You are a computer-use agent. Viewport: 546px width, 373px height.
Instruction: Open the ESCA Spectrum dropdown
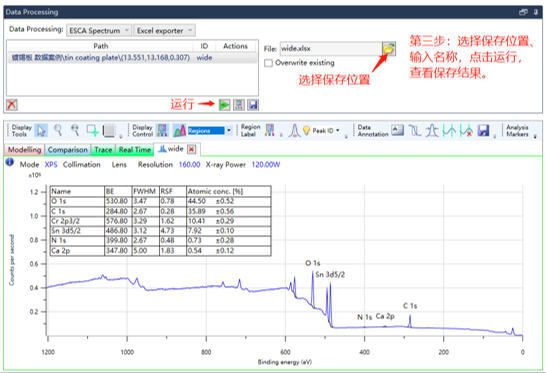99,31
